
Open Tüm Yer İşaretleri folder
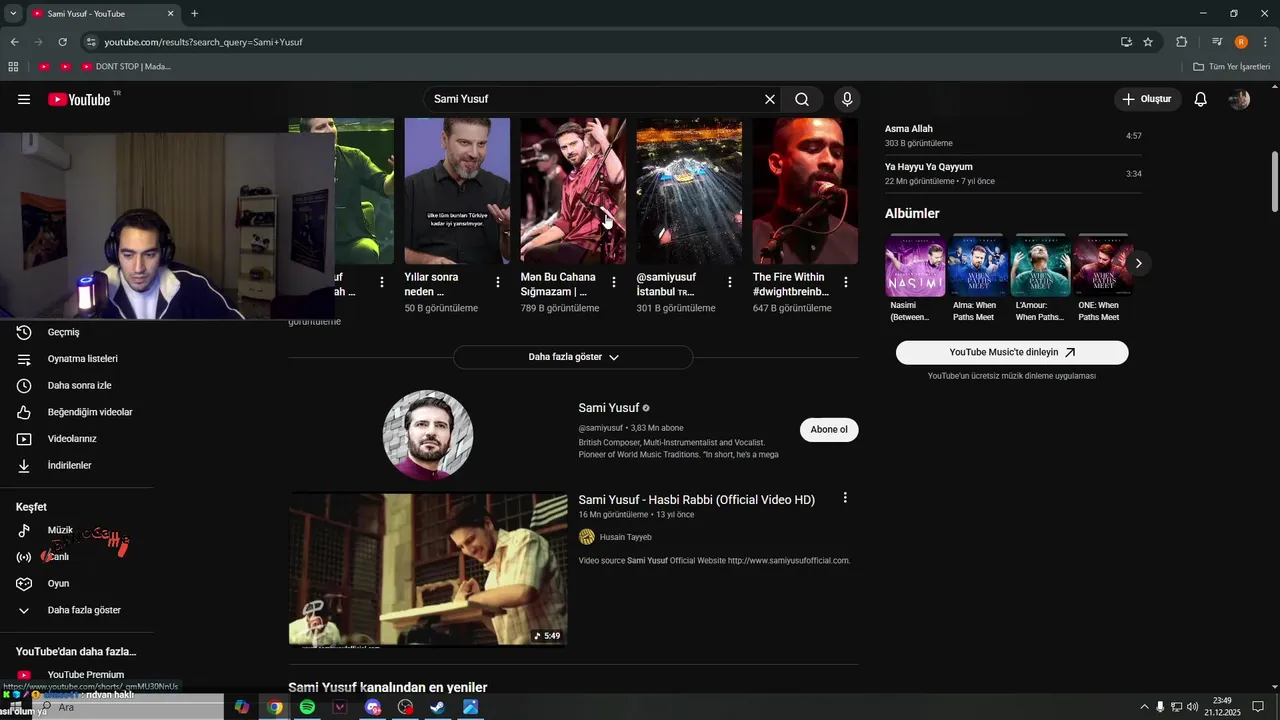coord(1232,67)
